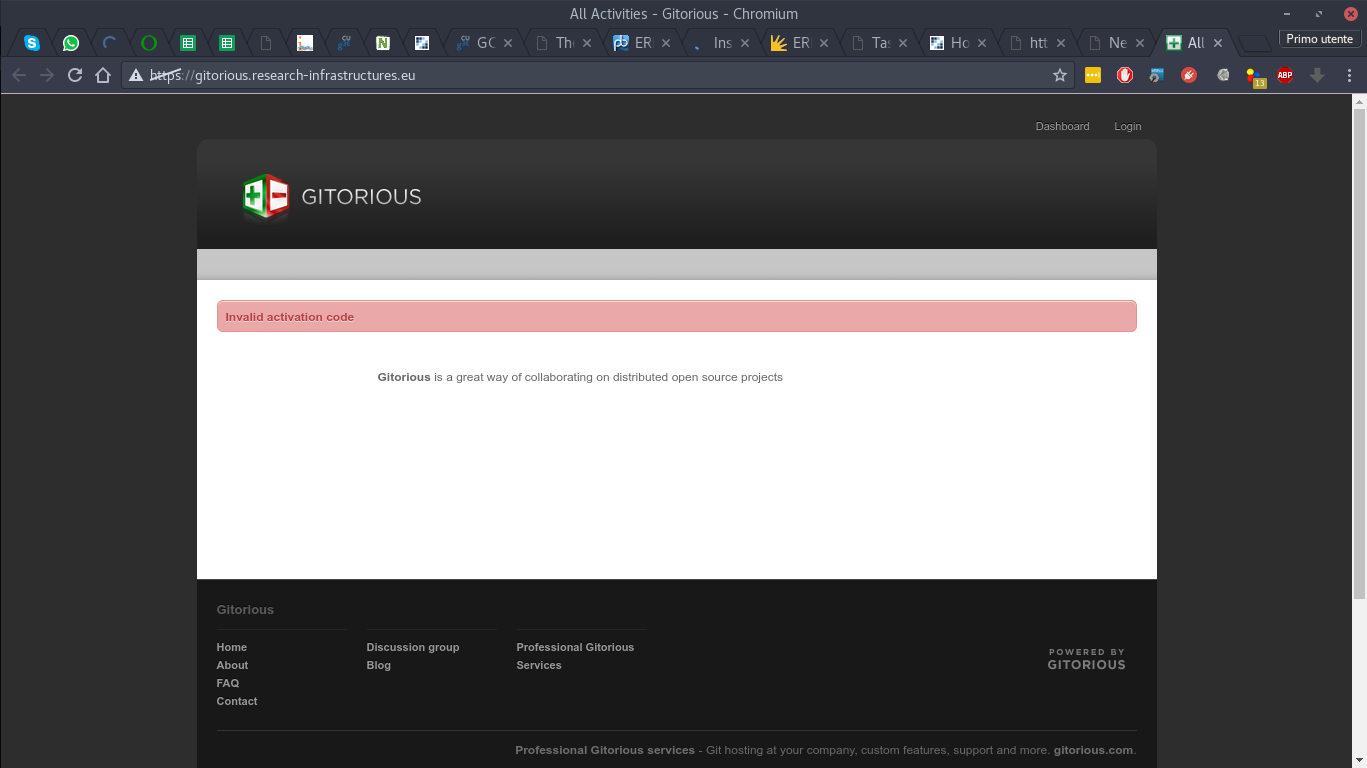Image resolution: width=1367 pixels, height=768 pixels.
Task: Open the grey globe extension icon
Action: [1222, 75]
